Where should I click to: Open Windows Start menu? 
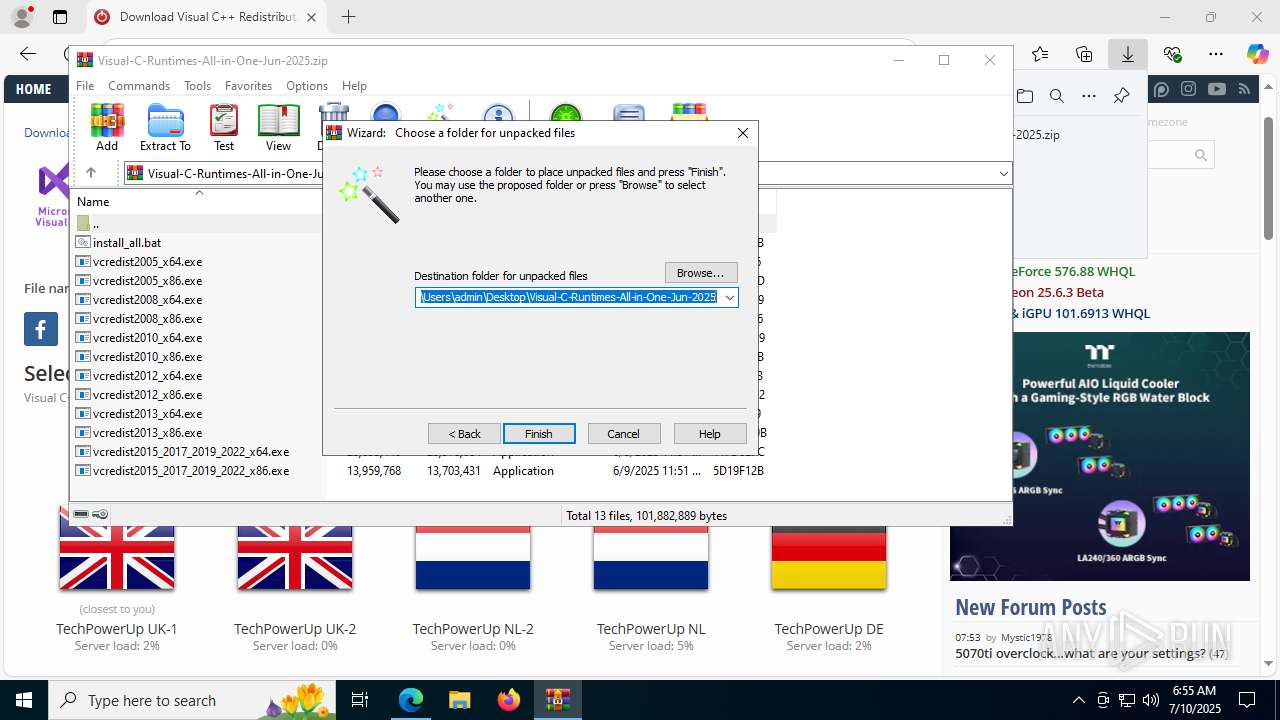[24, 700]
